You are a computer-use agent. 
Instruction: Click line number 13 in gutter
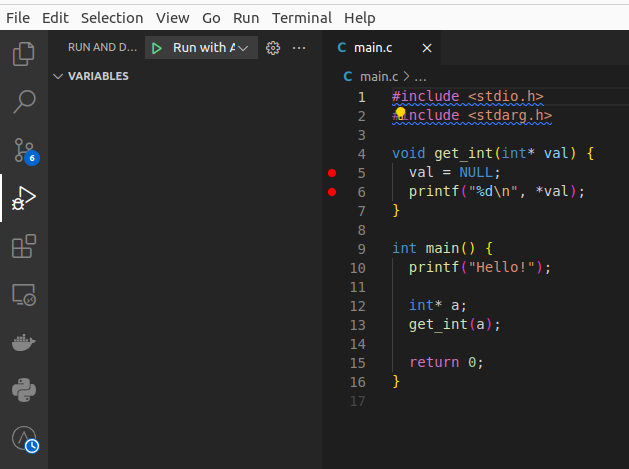point(357,325)
